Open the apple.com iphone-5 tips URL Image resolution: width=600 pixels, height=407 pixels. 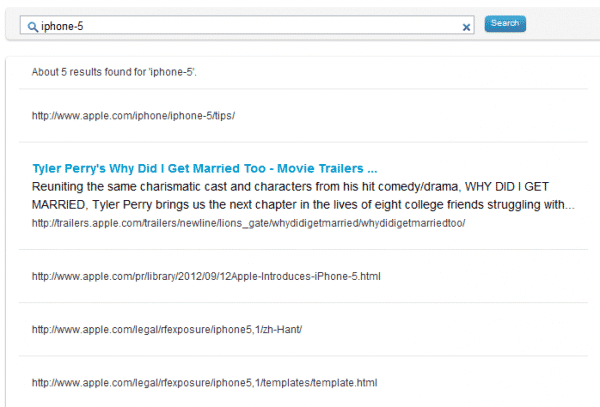pos(132,115)
